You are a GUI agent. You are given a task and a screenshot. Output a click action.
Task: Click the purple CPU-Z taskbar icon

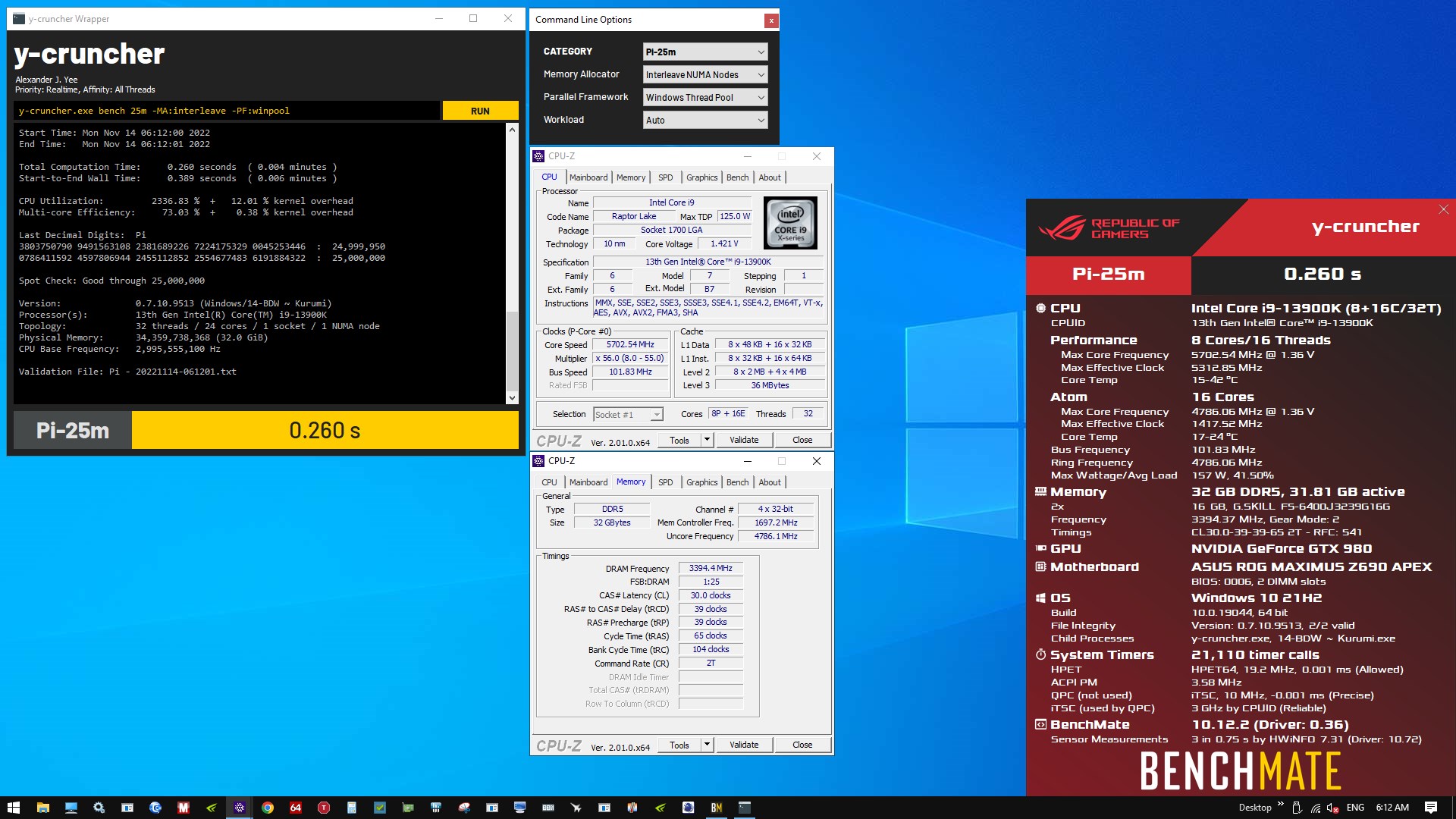click(x=239, y=808)
